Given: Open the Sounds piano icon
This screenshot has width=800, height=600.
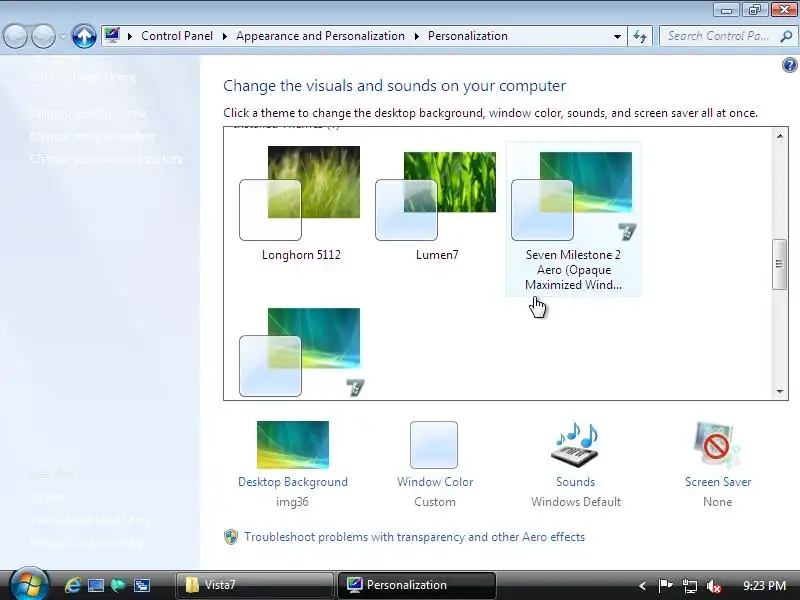Looking at the screenshot, I should [x=575, y=445].
